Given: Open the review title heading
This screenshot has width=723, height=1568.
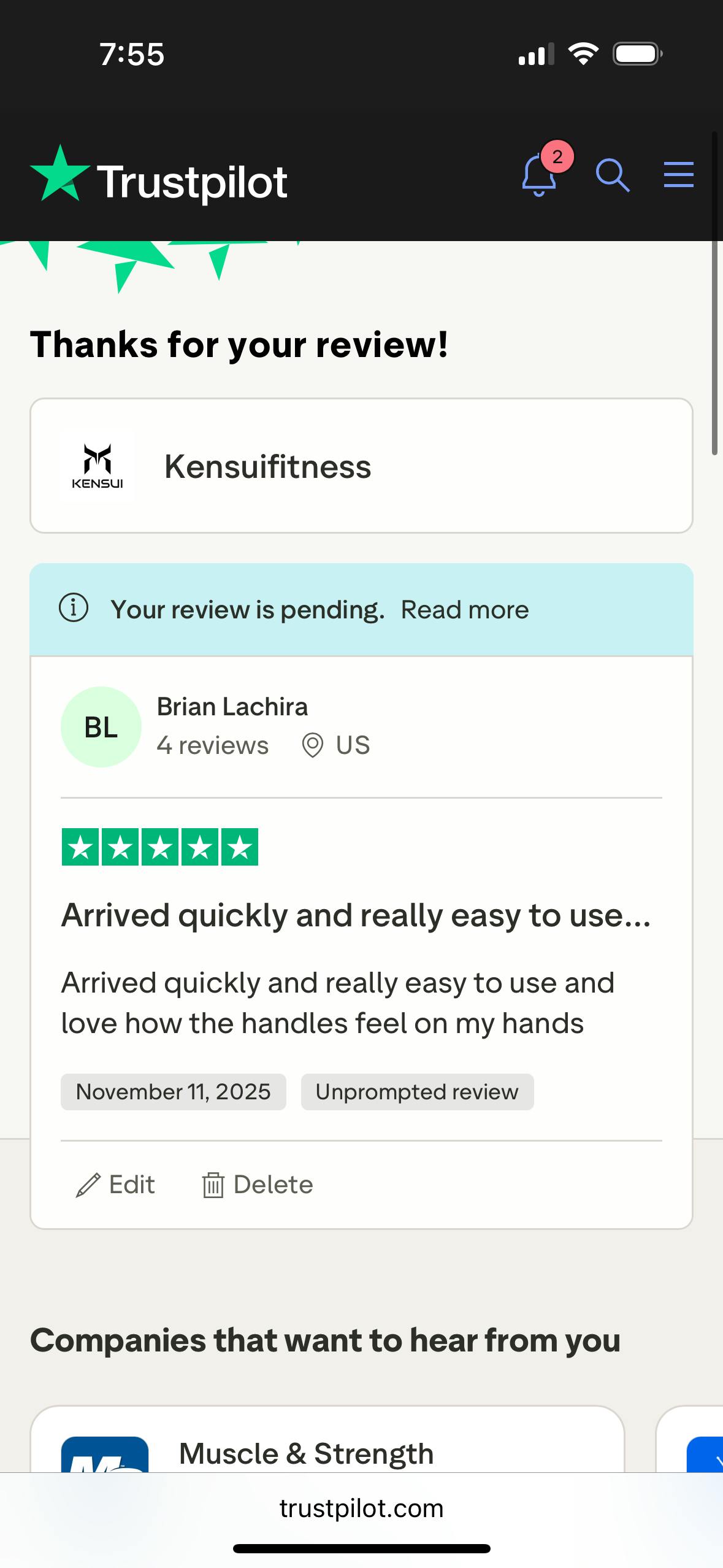Looking at the screenshot, I should pyautogui.click(x=356, y=915).
